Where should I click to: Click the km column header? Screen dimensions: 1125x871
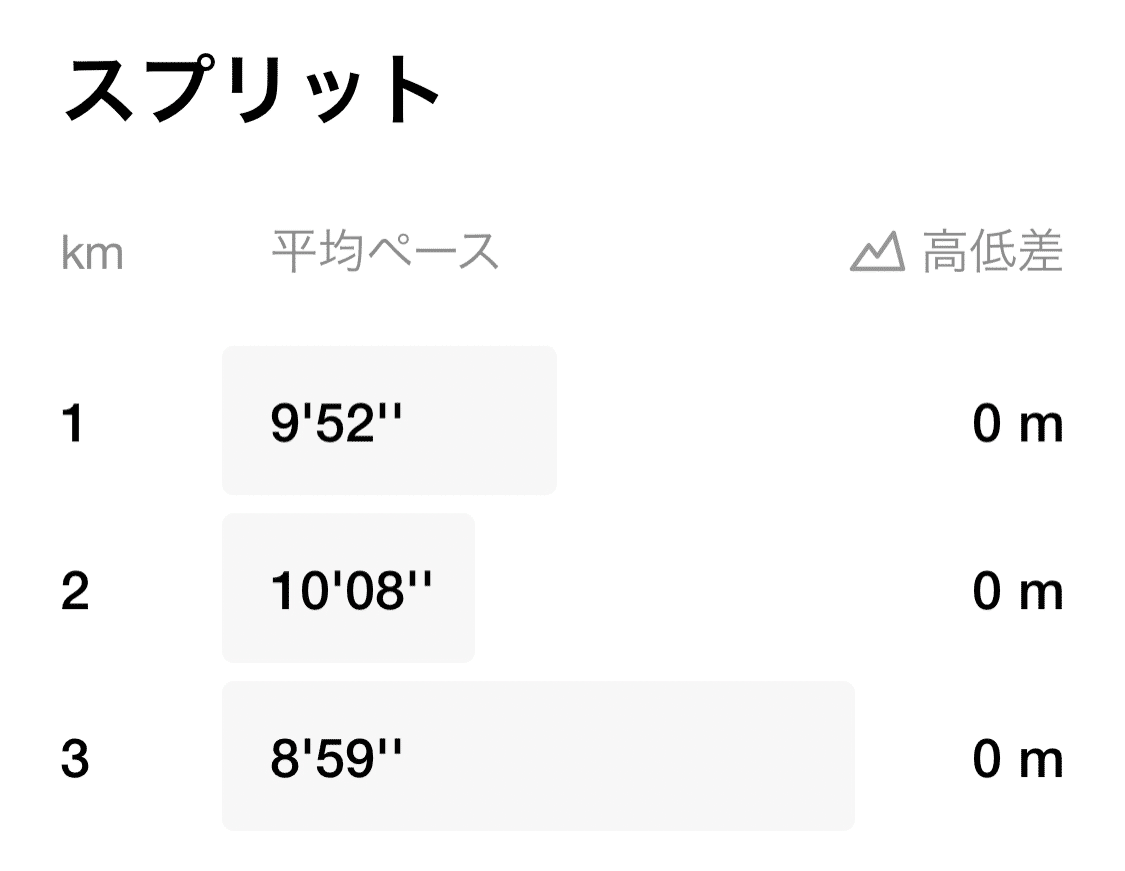[92, 254]
